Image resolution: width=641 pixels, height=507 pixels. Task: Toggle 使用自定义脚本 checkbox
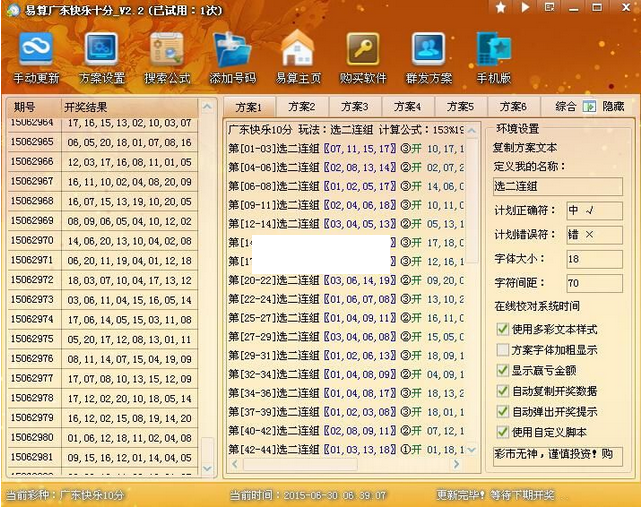(x=502, y=432)
